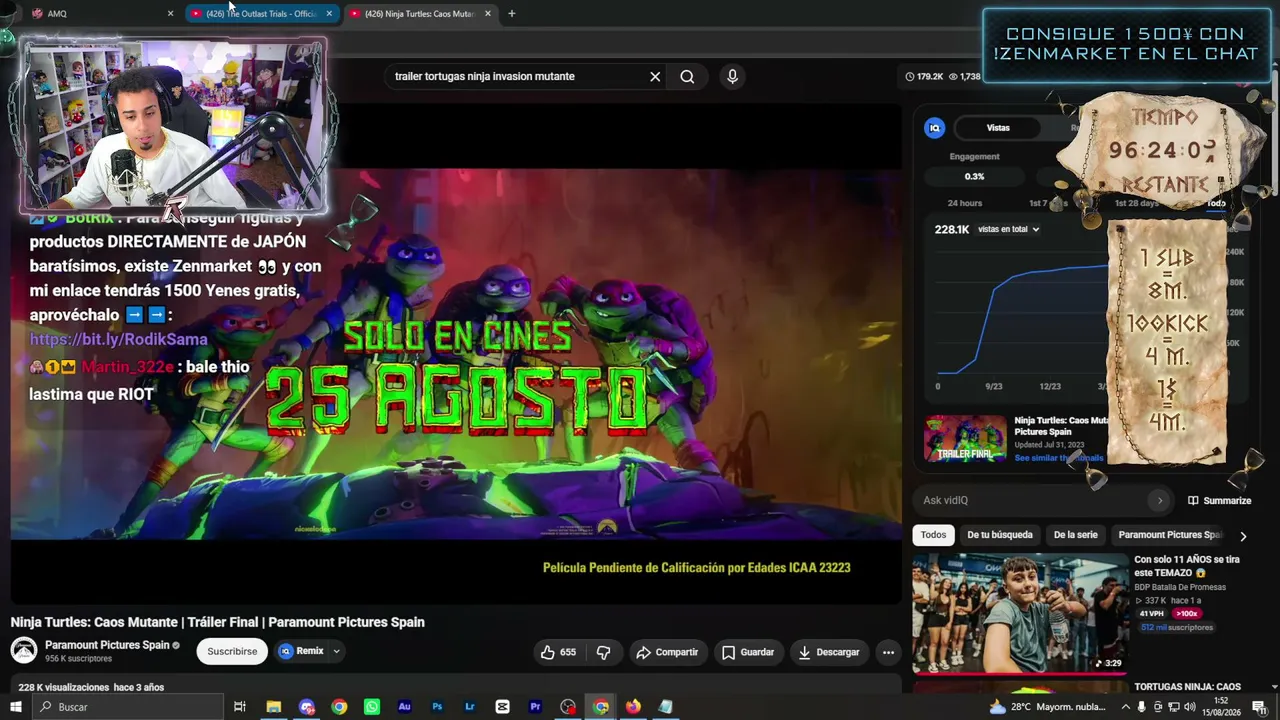The height and width of the screenshot is (720, 1280).
Task: Select the Todos filter chip
Action: pos(933,535)
